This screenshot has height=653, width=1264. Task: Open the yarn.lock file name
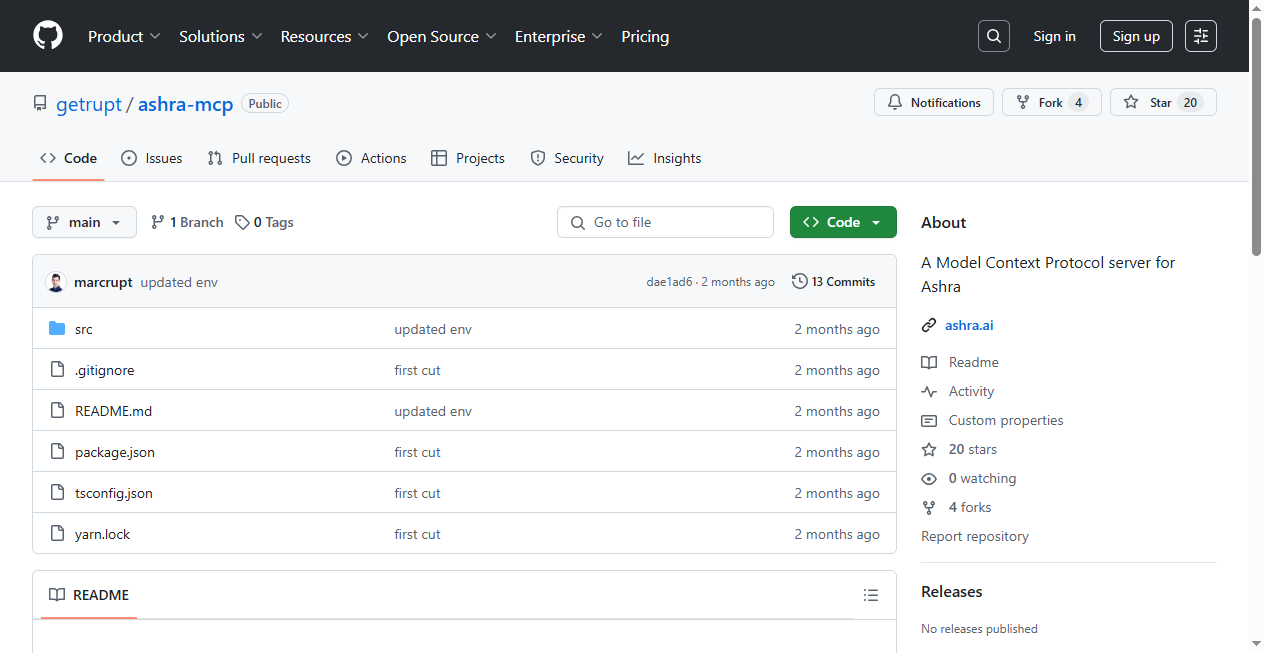[103, 534]
